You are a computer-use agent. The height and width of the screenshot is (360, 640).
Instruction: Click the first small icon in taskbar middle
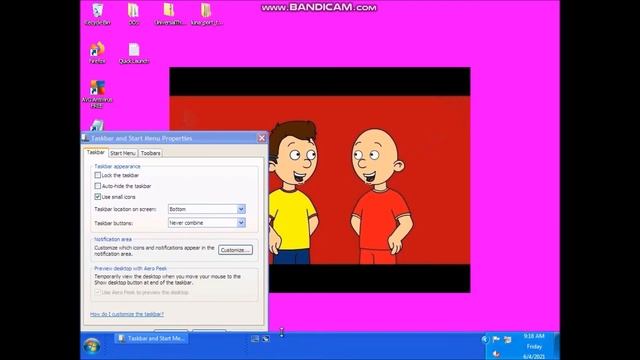pyautogui.click(x=255, y=339)
